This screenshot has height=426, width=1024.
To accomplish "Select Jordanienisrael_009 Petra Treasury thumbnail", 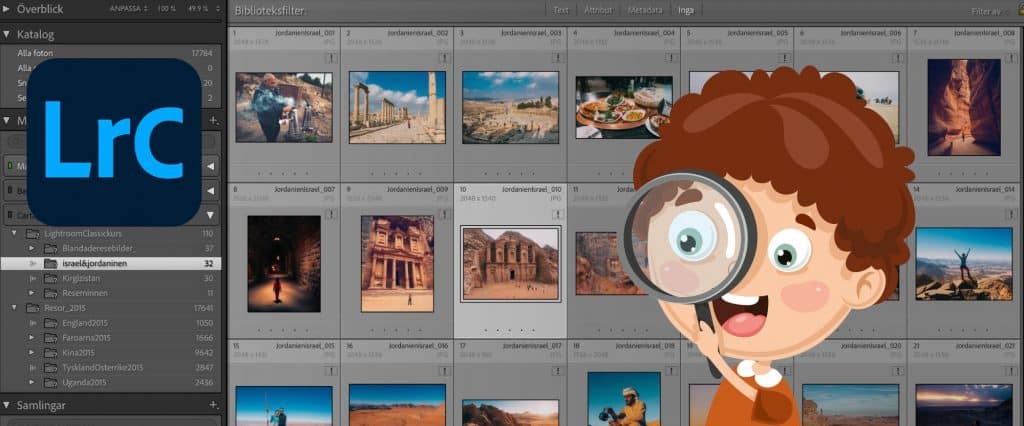I will click(397, 263).
